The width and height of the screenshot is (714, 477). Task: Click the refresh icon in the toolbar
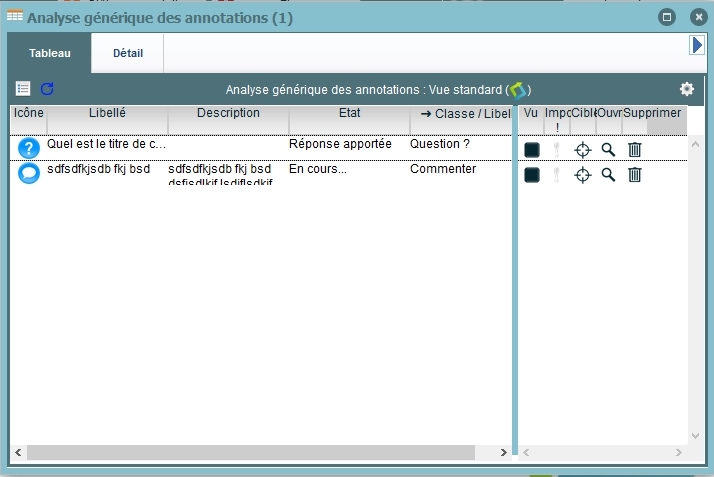point(46,89)
